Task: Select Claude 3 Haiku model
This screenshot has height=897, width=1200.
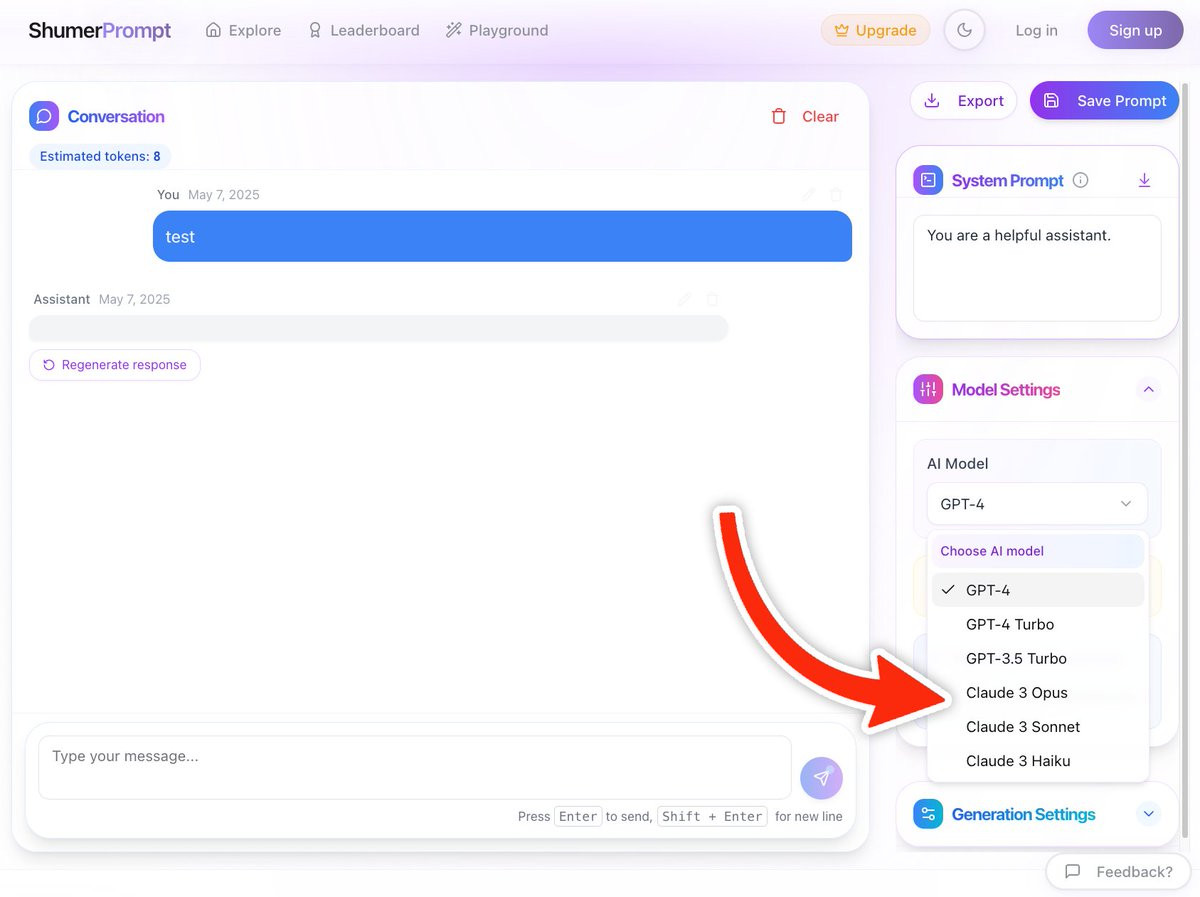Action: [1038, 760]
